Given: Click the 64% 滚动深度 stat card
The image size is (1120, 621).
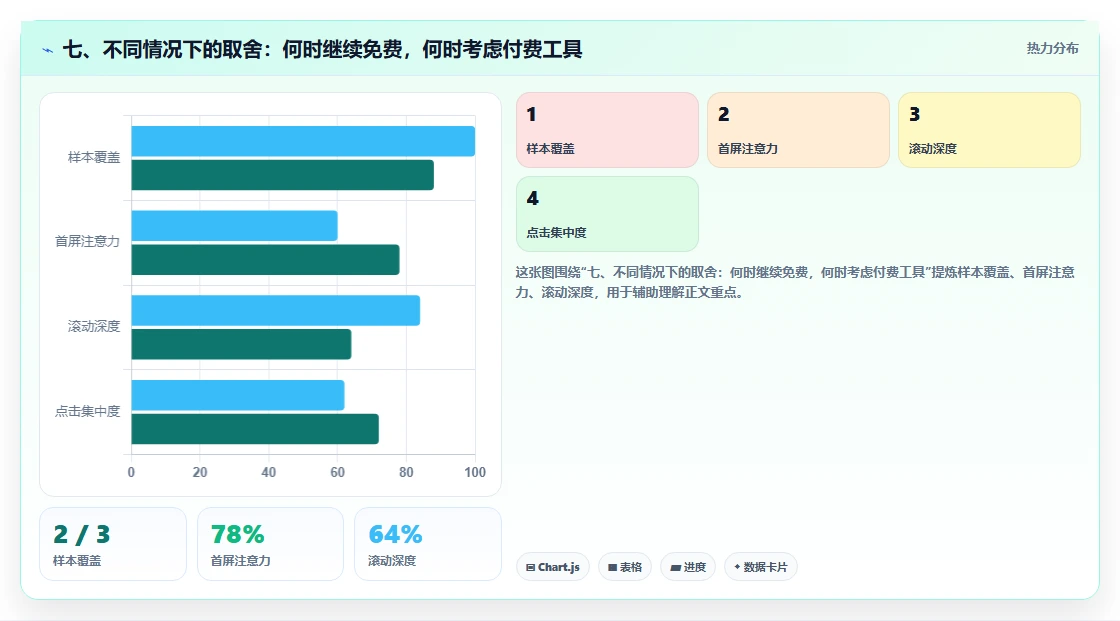Looking at the screenshot, I should pos(428,544).
